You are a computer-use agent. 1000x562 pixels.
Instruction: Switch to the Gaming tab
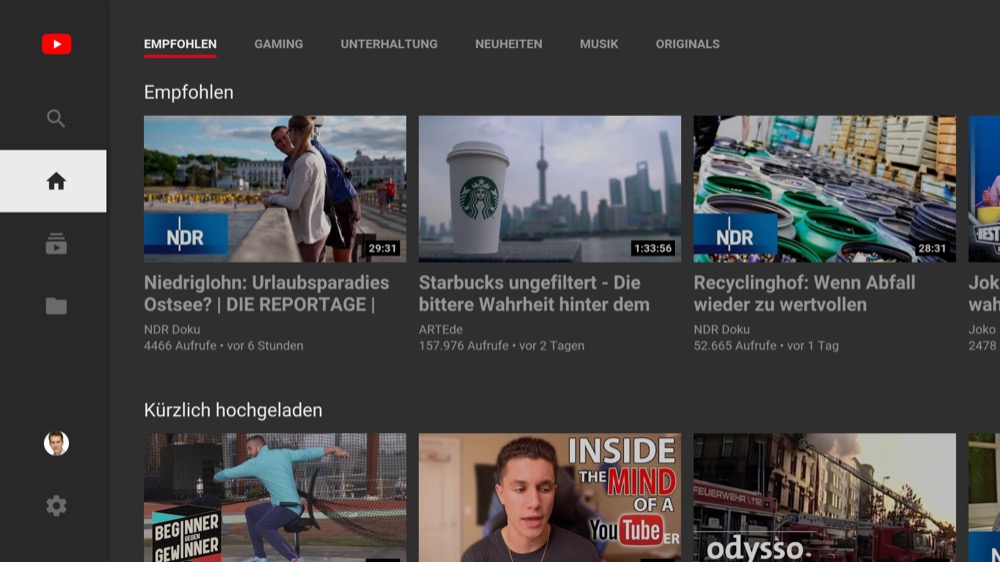(278, 44)
